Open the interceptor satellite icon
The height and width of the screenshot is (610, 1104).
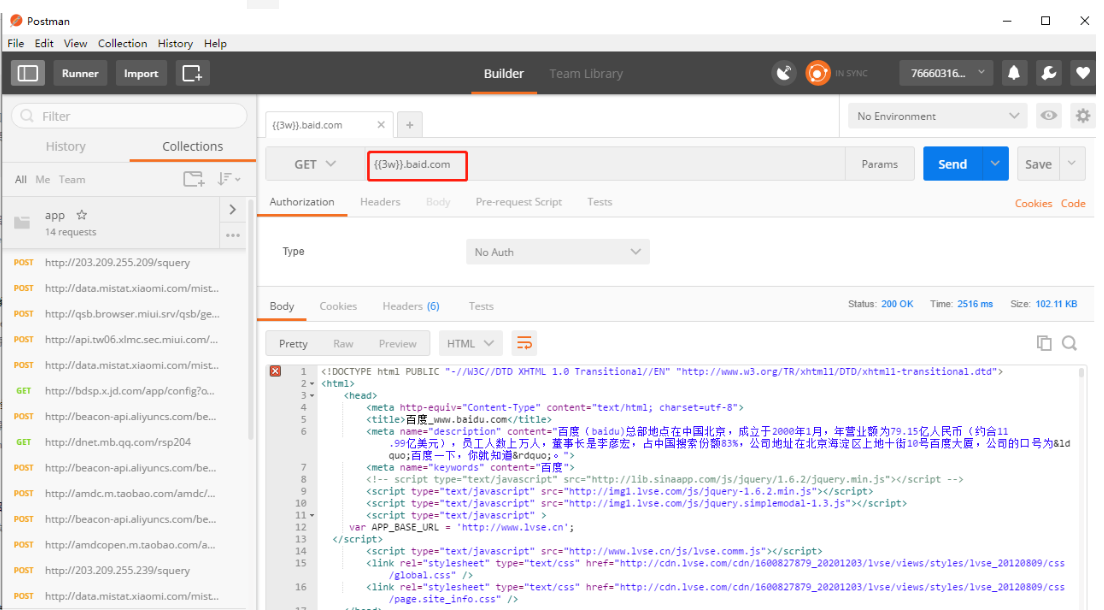(784, 73)
